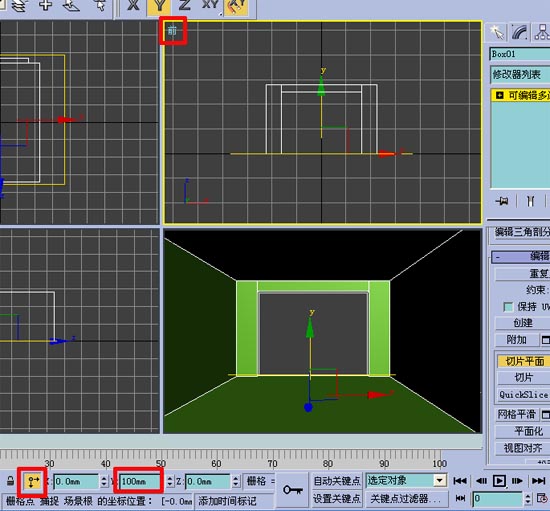Click the Z coordinate input field
This screenshot has width=550, height=511.
pyautogui.click(x=208, y=482)
